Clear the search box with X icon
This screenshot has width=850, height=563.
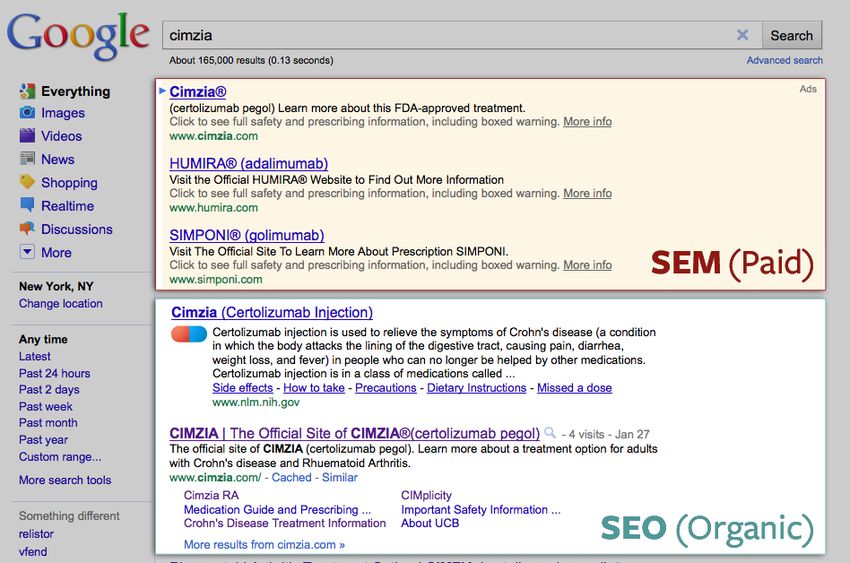[742, 35]
